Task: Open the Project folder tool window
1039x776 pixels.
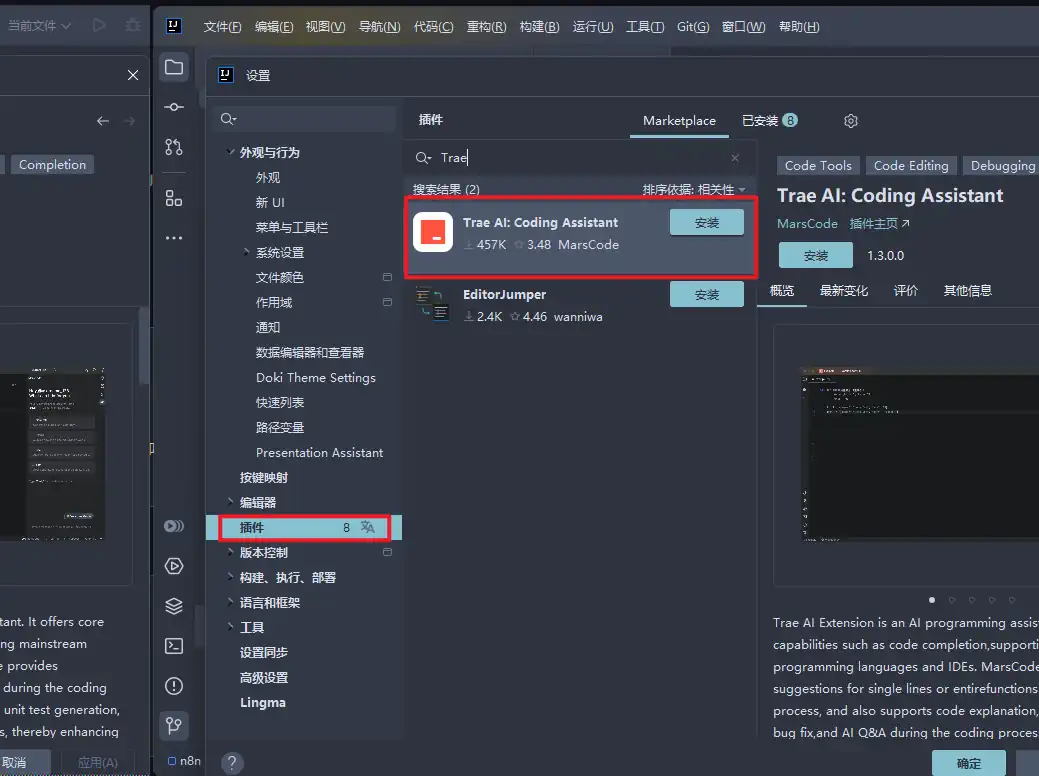Action: (x=174, y=67)
